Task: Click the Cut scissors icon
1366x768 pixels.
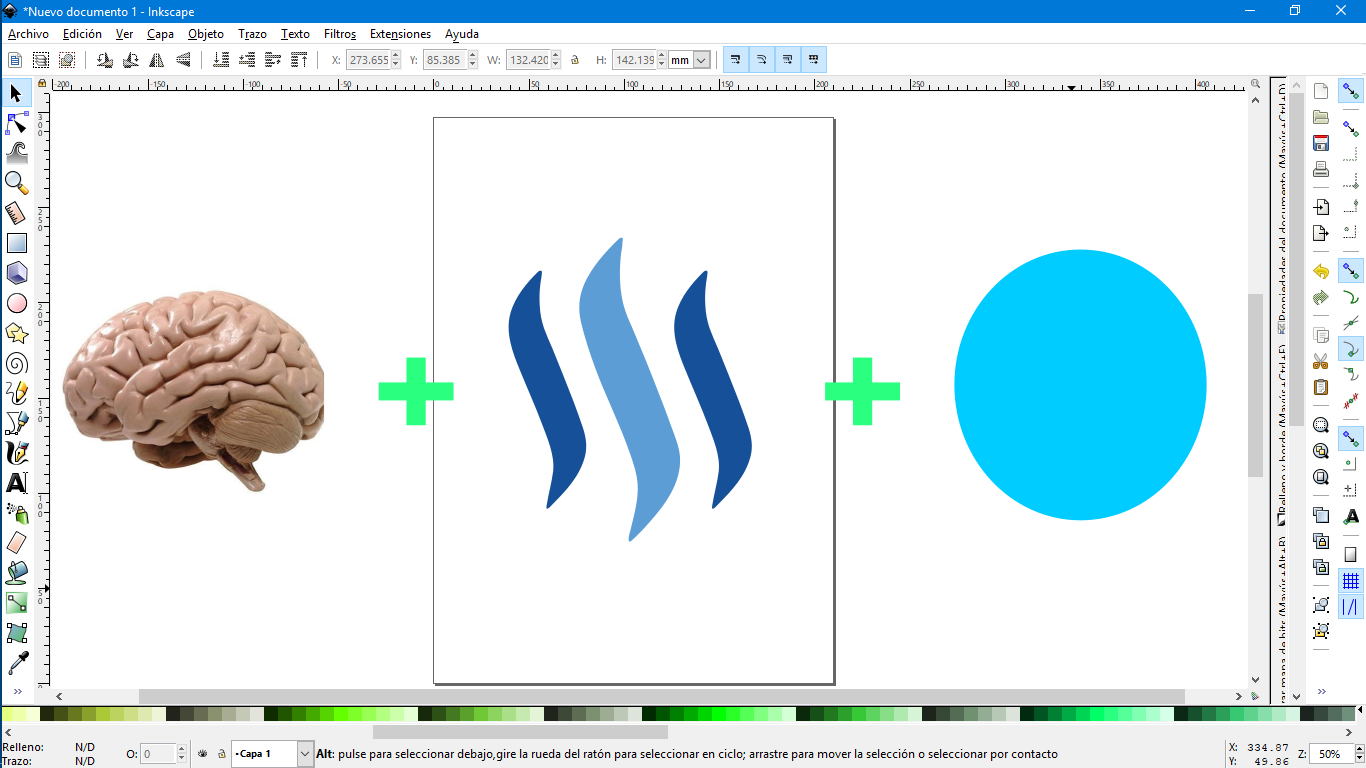Action: [1321, 361]
